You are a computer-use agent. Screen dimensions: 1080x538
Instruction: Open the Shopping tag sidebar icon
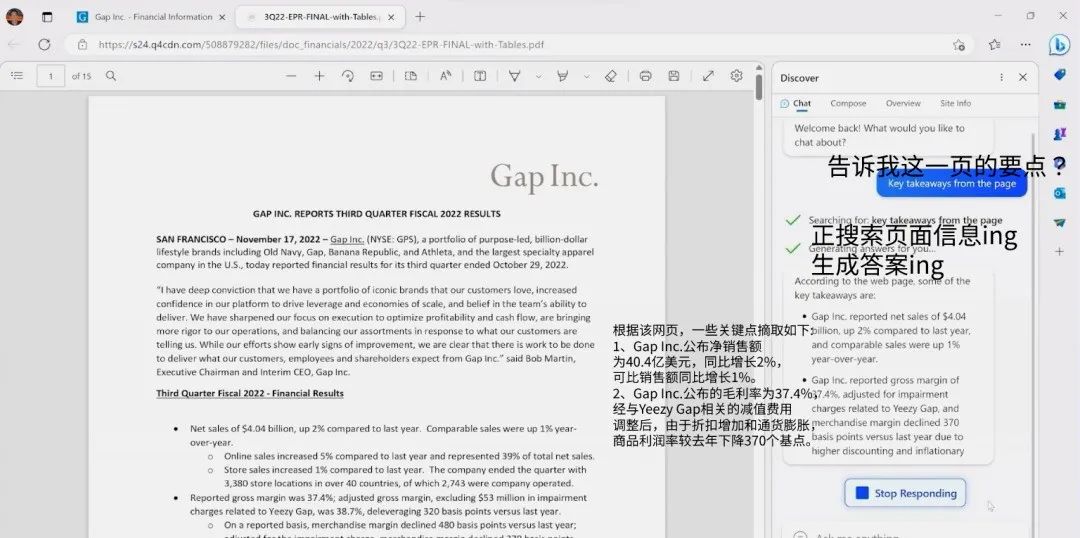click(x=1059, y=74)
